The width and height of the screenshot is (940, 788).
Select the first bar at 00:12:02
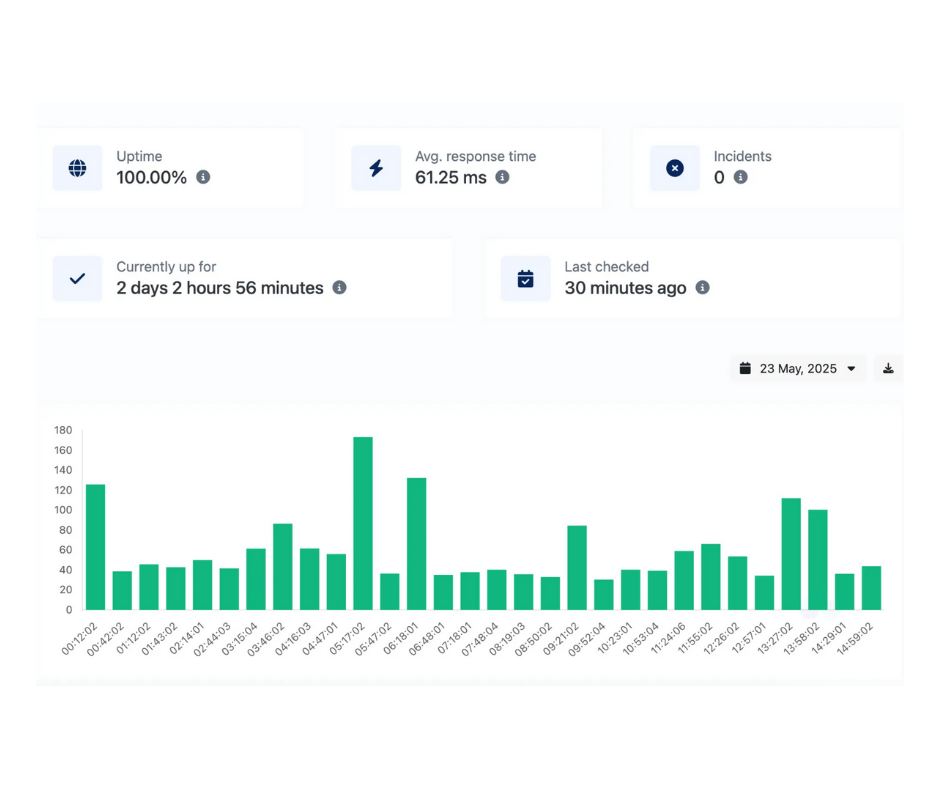[95, 547]
